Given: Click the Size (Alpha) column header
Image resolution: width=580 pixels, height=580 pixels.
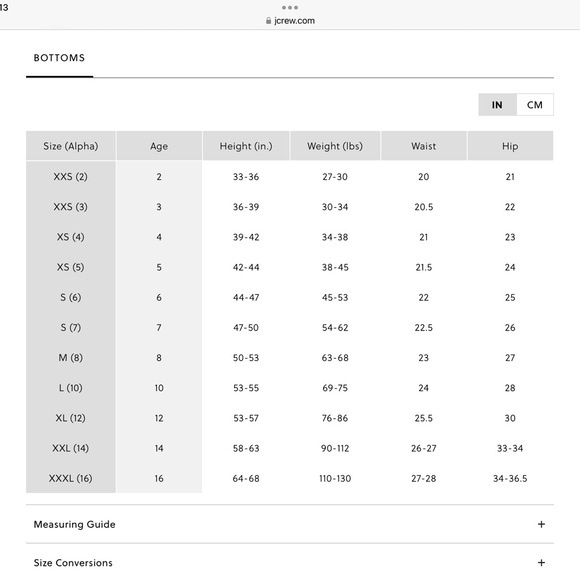Looking at the screenshot, I should (x=71, y=146).
